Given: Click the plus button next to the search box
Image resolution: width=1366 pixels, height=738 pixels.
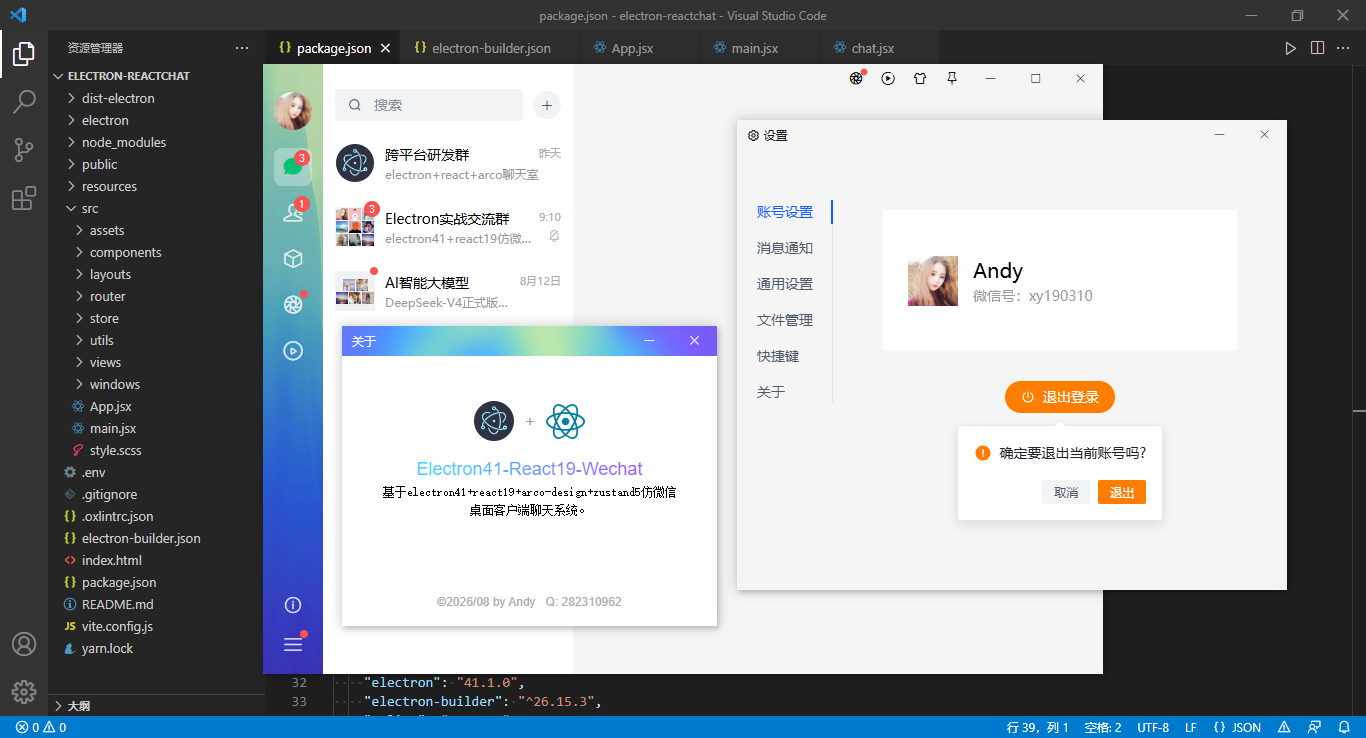Looking at the screenshot, I should click(547, 105).
